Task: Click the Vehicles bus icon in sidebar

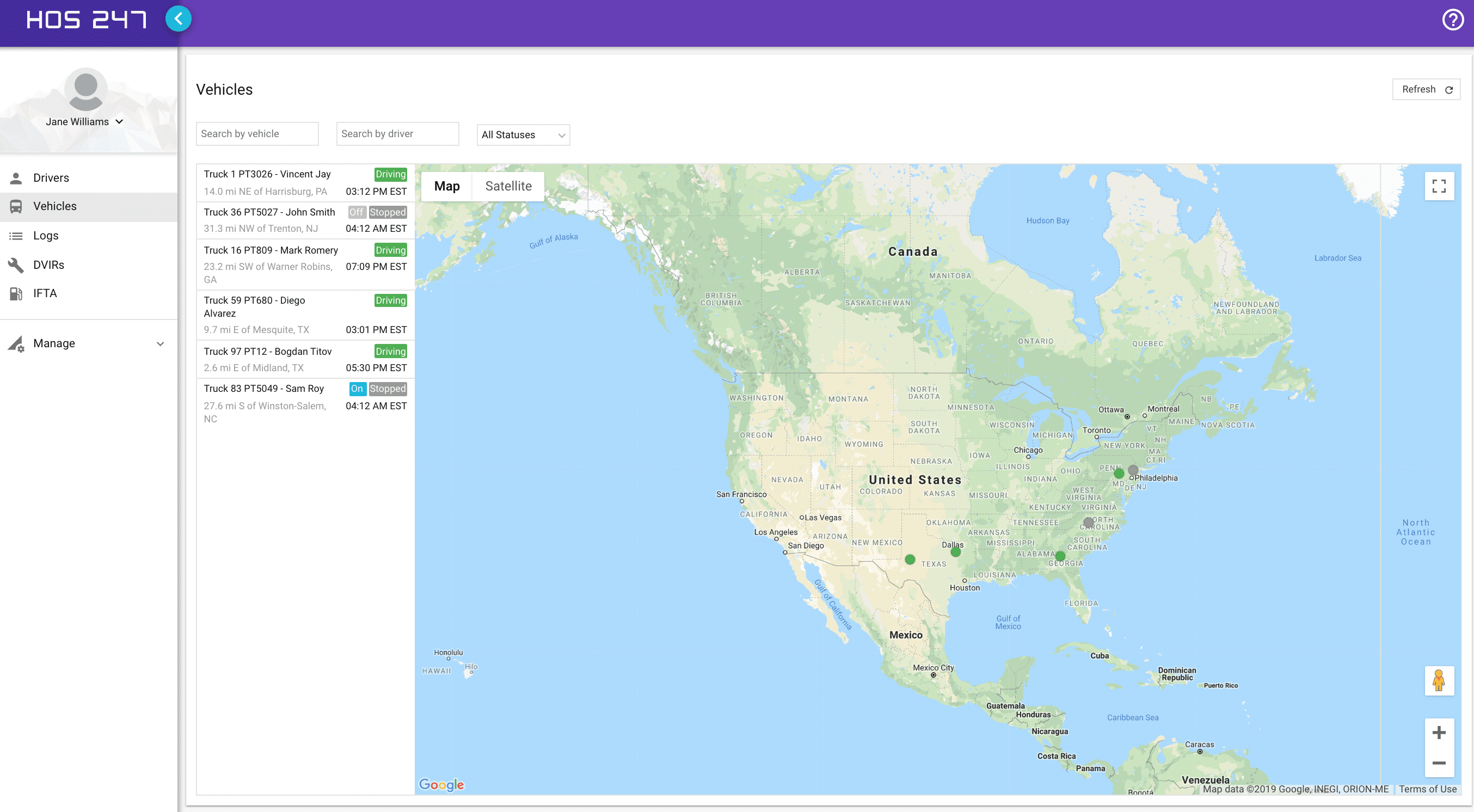Action: coord(16,206)
